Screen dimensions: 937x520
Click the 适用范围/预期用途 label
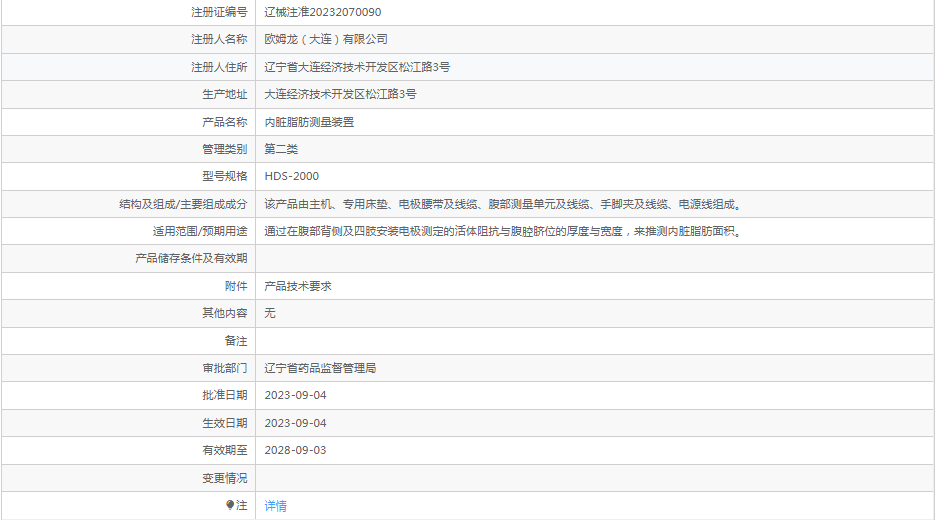click(200, 231)
